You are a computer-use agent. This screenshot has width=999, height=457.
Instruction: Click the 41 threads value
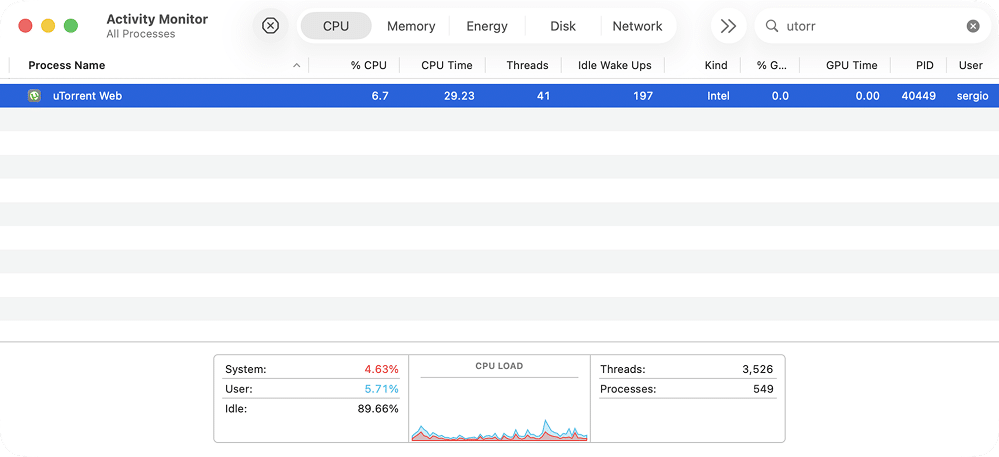click(x=543, y=96)
